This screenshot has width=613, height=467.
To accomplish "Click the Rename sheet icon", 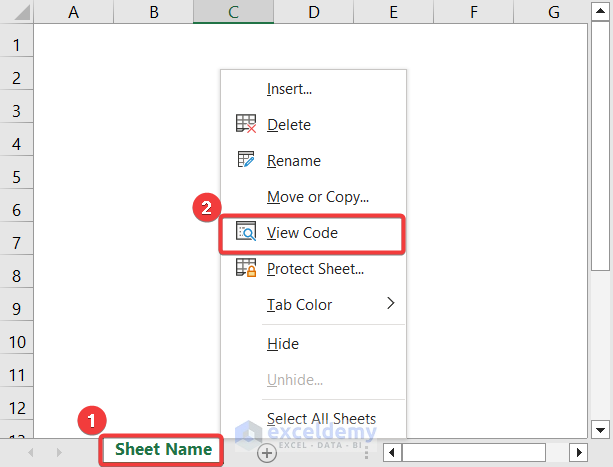I will (246, 161).
